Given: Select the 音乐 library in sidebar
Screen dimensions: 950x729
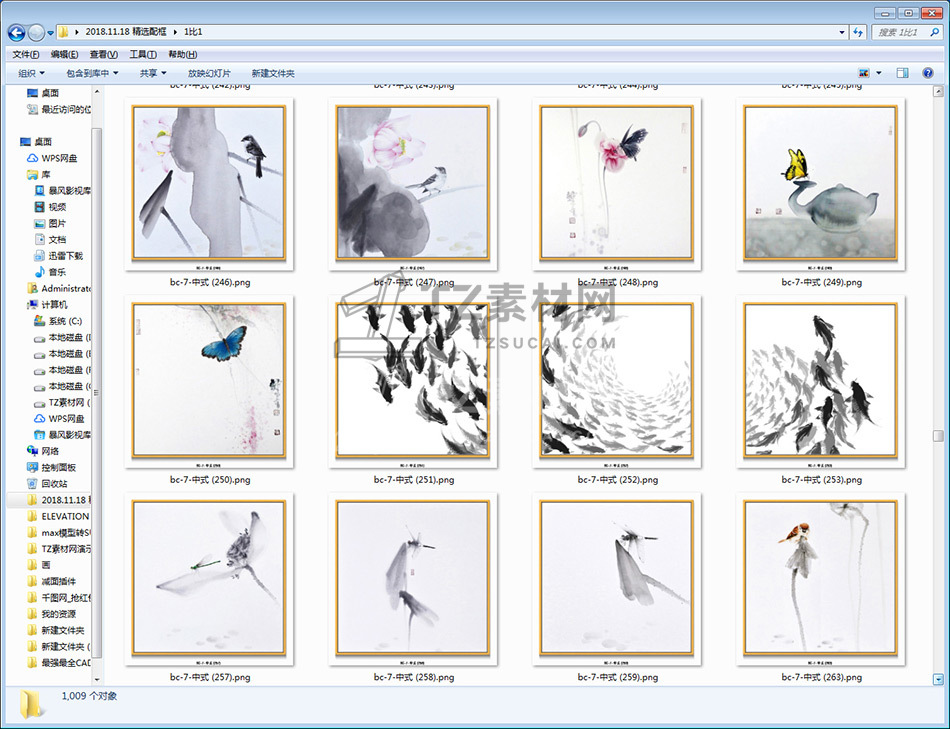Looking at the screenshot, I should click(x=57, y=272).
